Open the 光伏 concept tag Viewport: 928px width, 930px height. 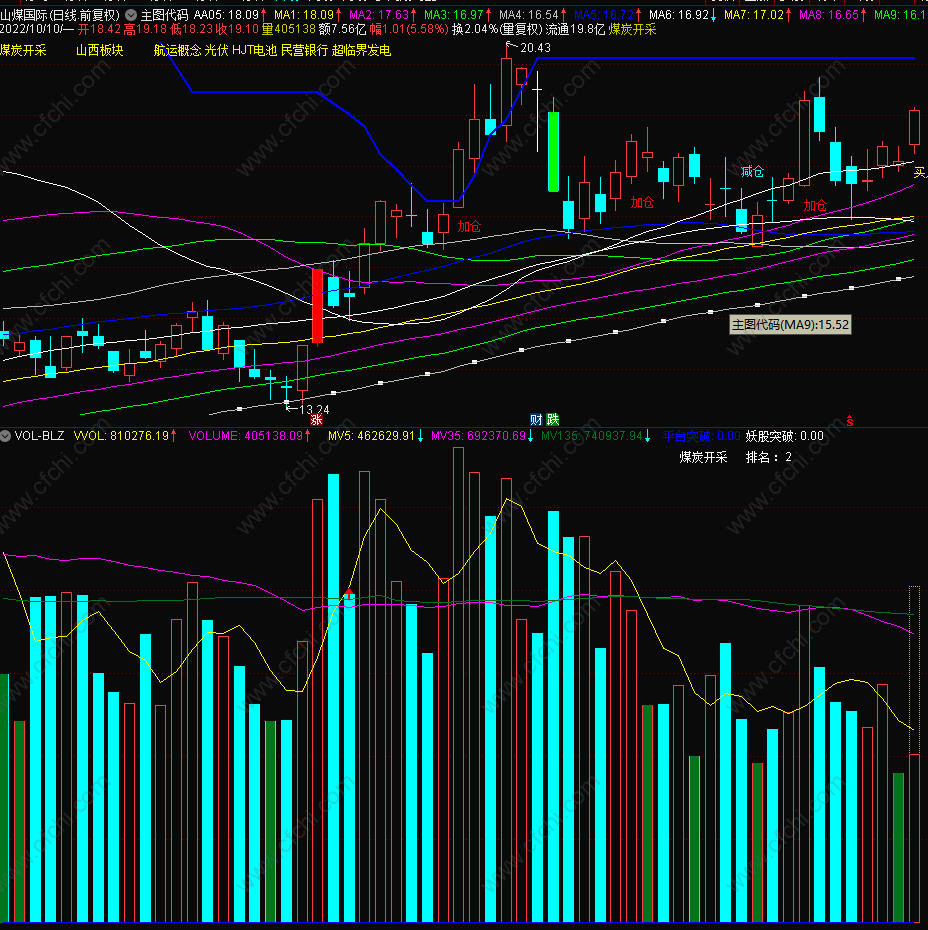click(216, 50)
